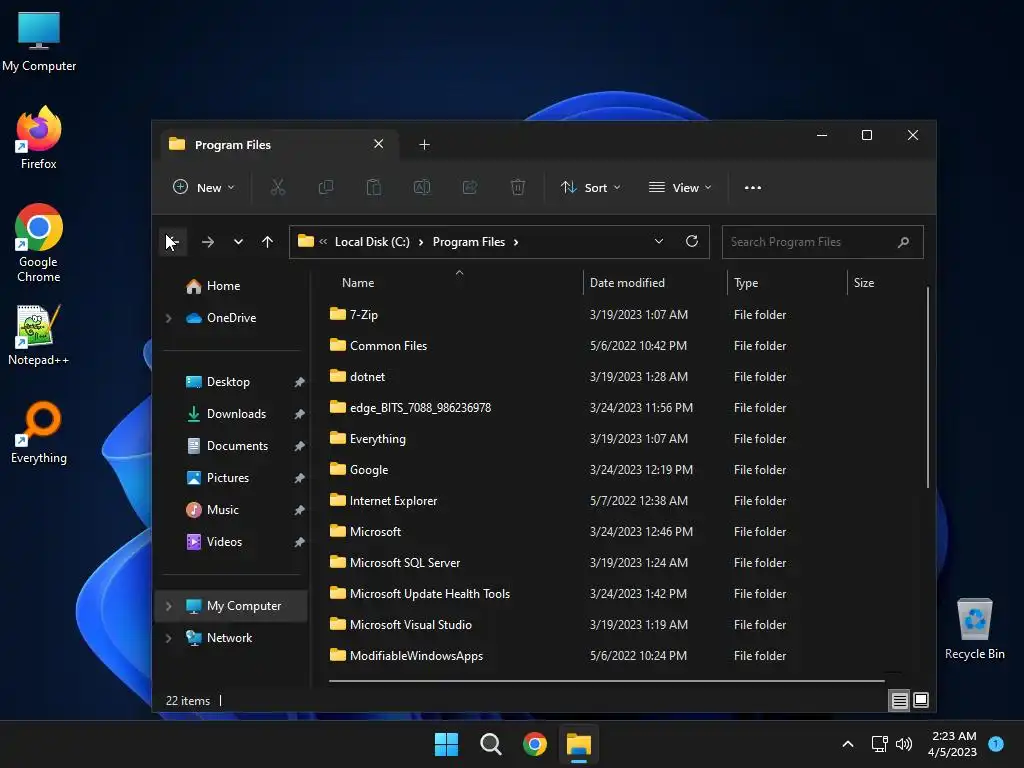Open Downloads in Quick access
The width and height of the screenshot is (1024, 768).
[226, 414]
